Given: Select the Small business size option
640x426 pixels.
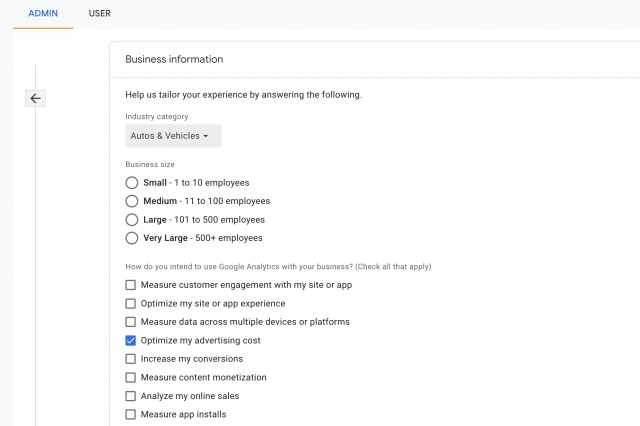Looking at the screenshot, I should pyautogui.click(x=131, y=183).
